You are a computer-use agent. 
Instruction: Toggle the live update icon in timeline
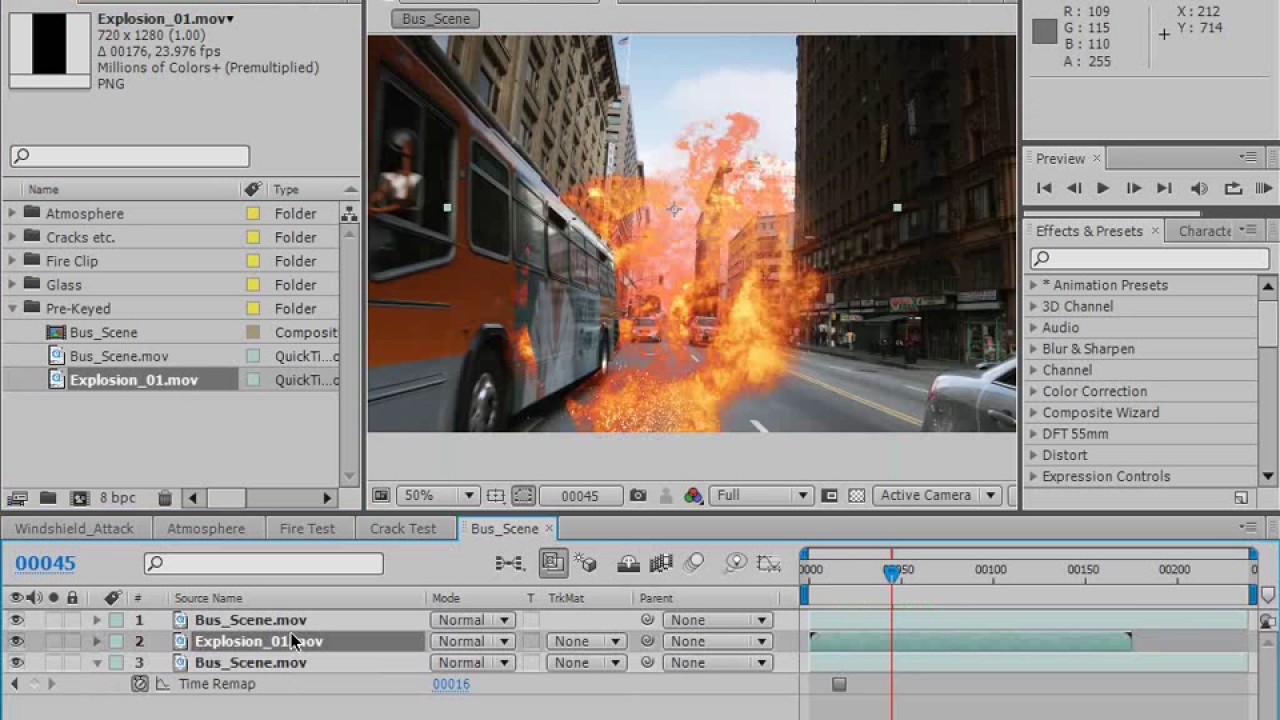[x=552, y=563]
